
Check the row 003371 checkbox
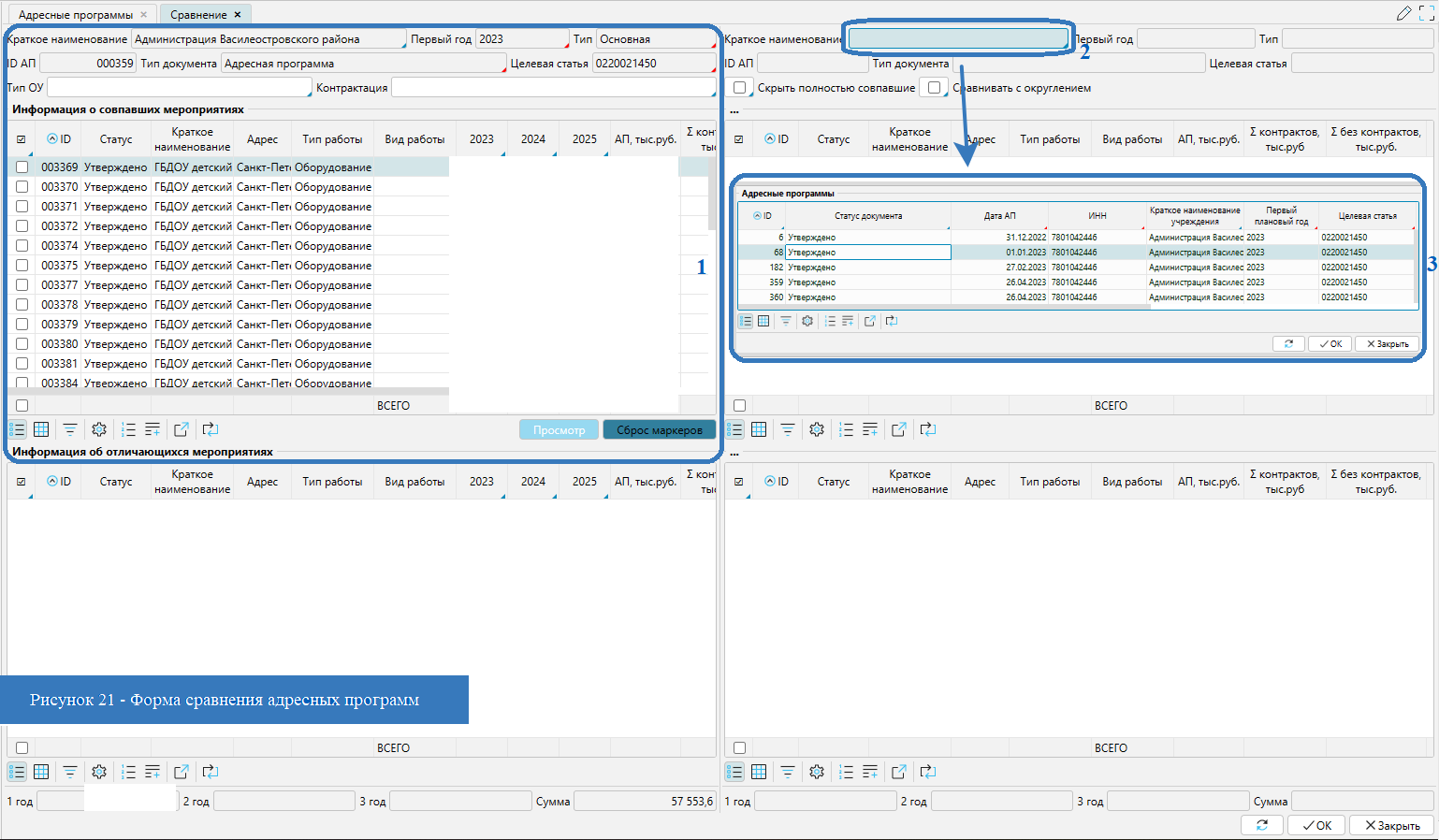[x=22, y=207]
